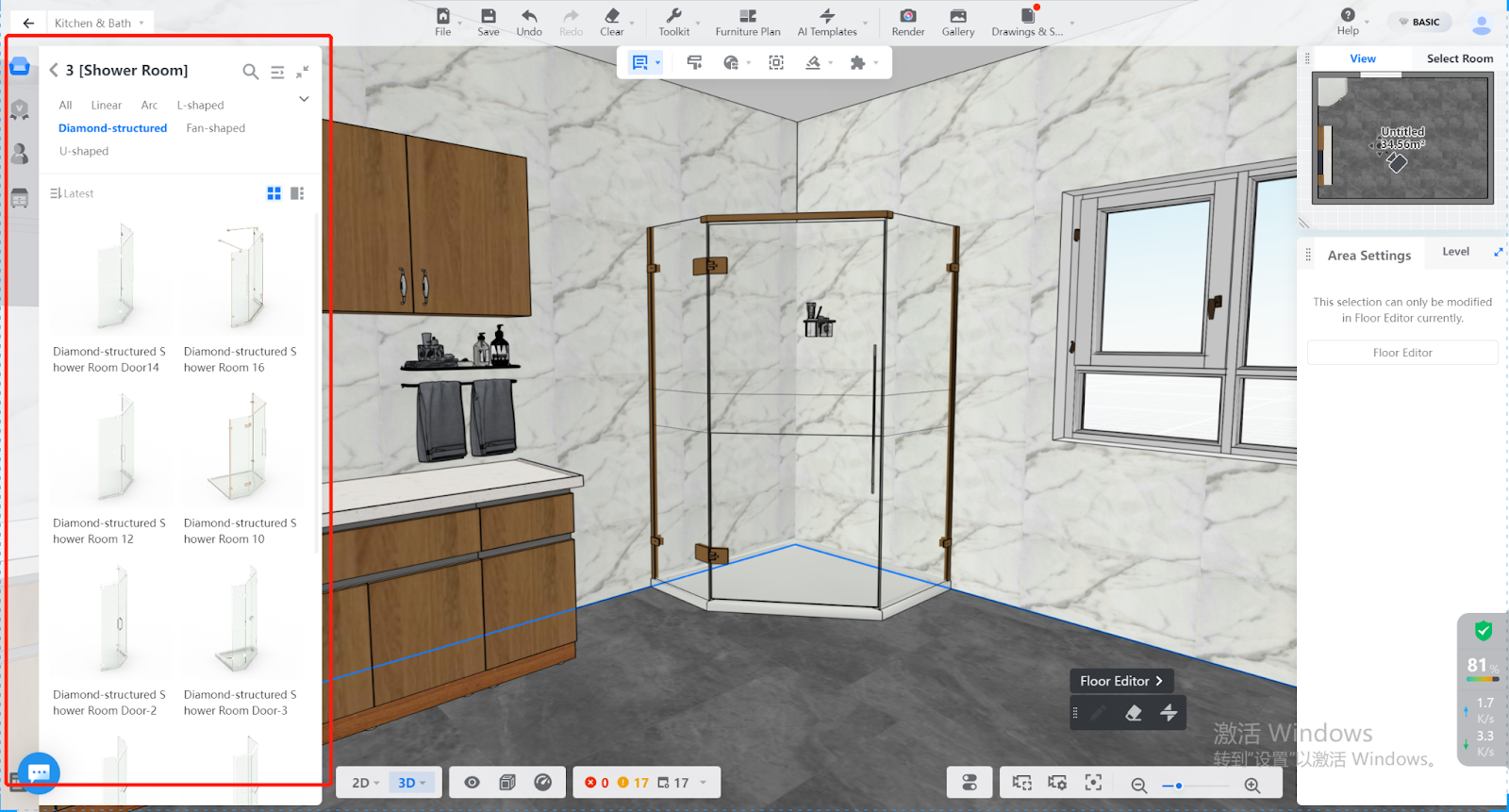Save the project with Save icon
This screenshot has height=812, width=1509.
click(x=489, y=16)
